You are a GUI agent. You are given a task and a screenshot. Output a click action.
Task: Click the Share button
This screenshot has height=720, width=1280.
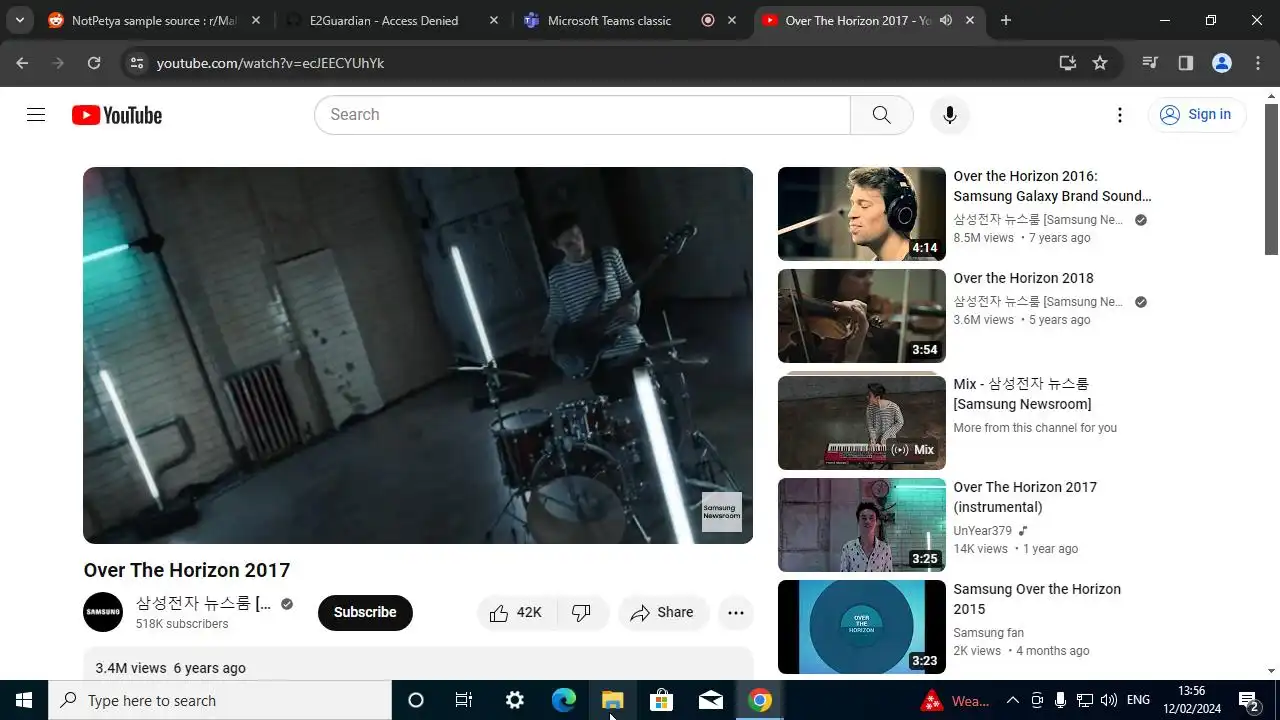(x=662, y=613)
